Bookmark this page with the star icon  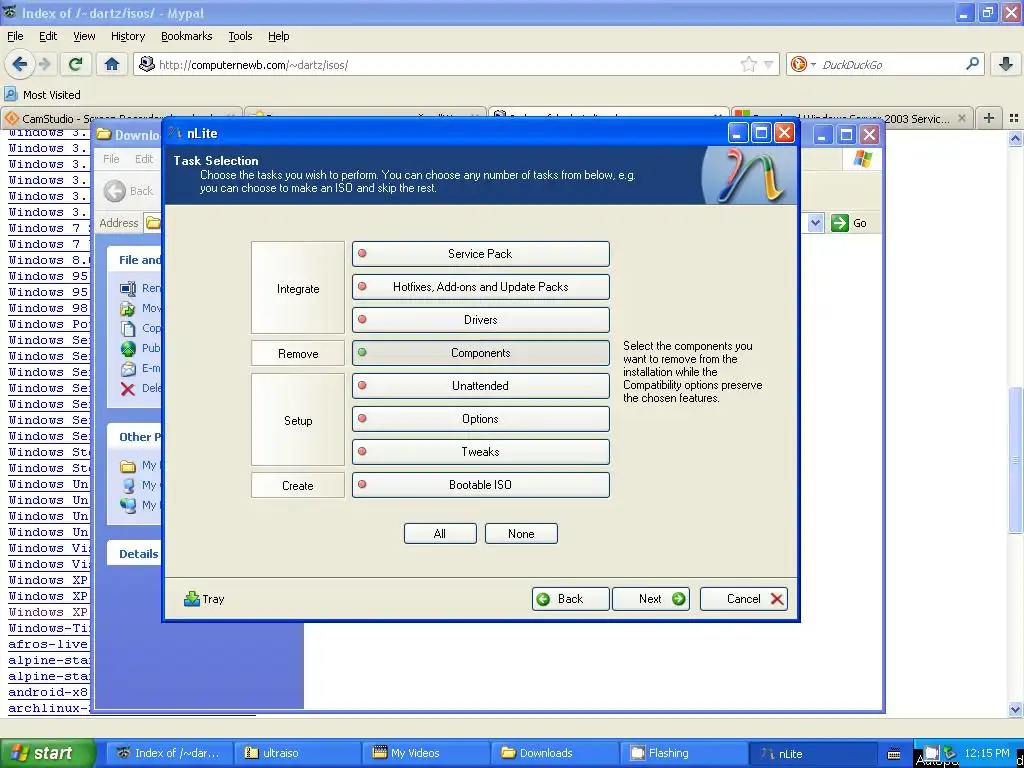pos(748,64)
